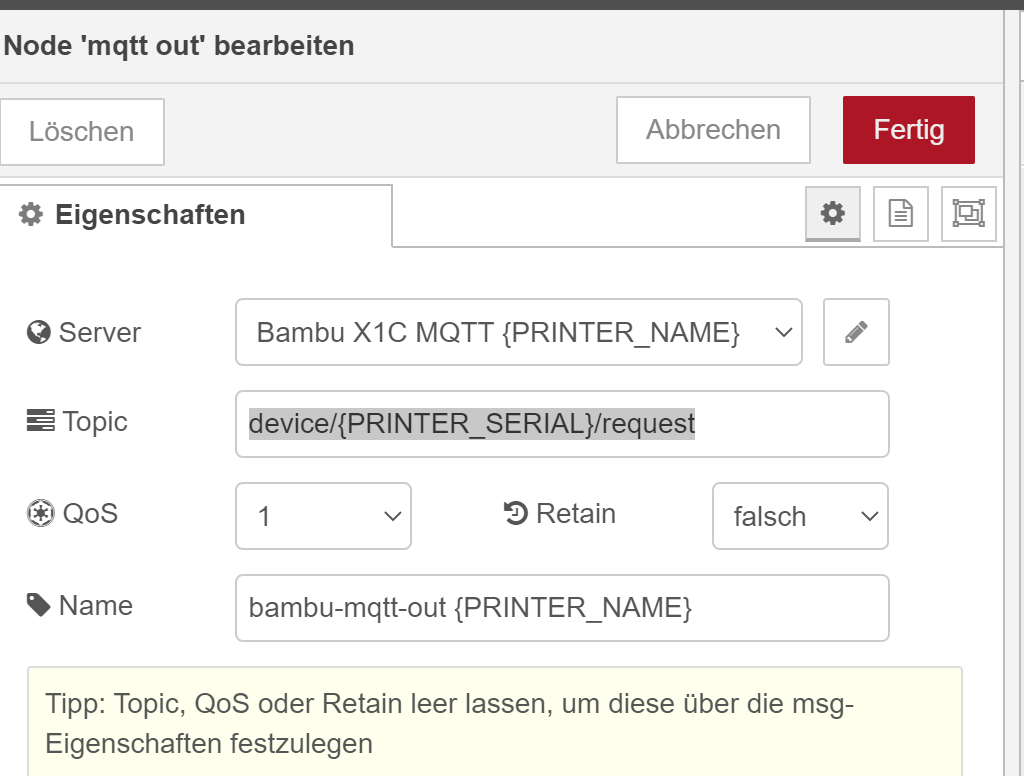This screenshot has width=1024, height=776.
Task: Cancel editing with the Abbrechen button
Action: click(x=713, y=130)
